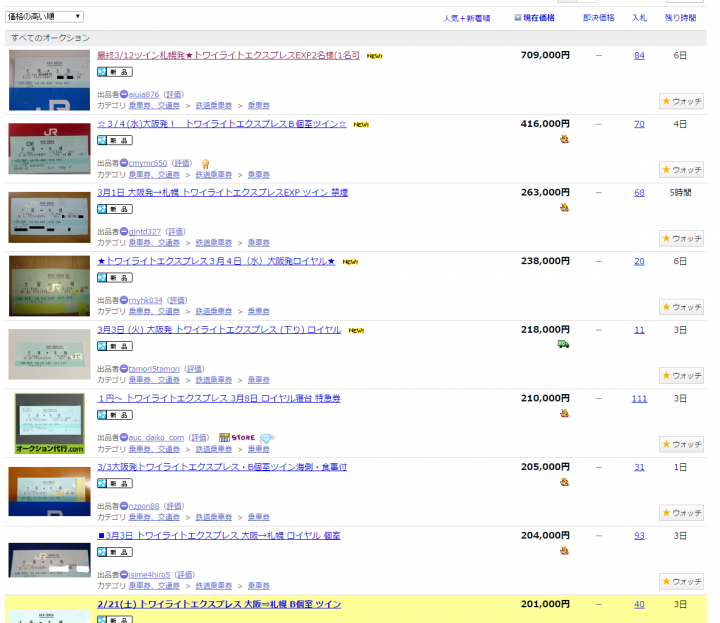Open seller aiuia876 profile
Image resolution: width=720 pixels, height=623 pixels.
point(144,95)
